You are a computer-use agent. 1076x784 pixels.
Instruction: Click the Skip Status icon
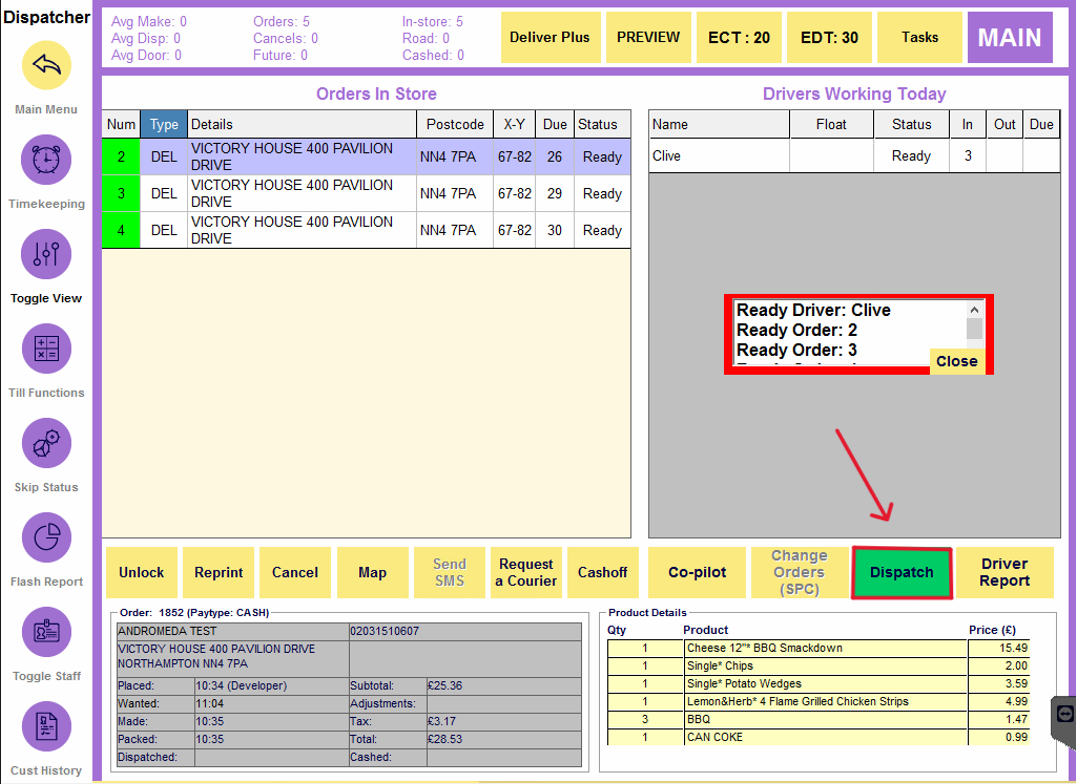point(46,443)
